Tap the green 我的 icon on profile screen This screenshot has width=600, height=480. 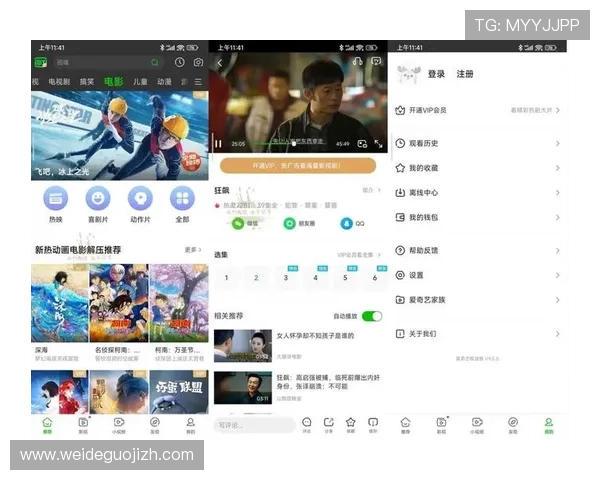click(549, 422)
